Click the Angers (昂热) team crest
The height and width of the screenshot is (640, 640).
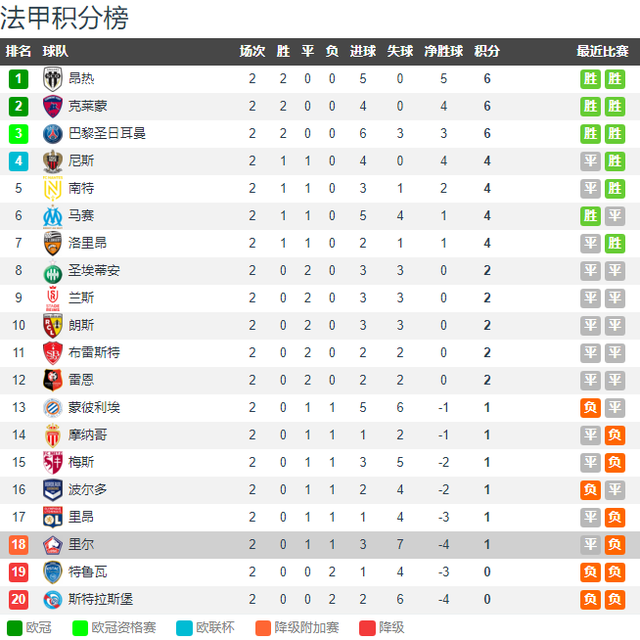point(53,79)
